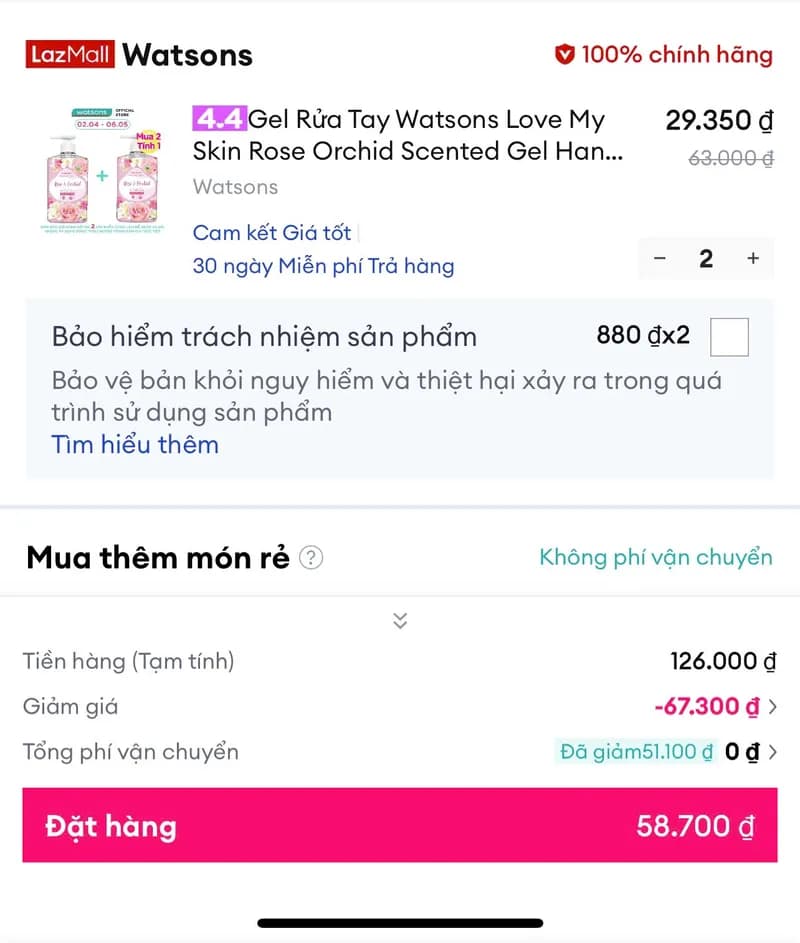This screenshot has height=943, width=800.
Task: Click the shield icon next to 100% chính hãng
Action: tap(566, 55)
